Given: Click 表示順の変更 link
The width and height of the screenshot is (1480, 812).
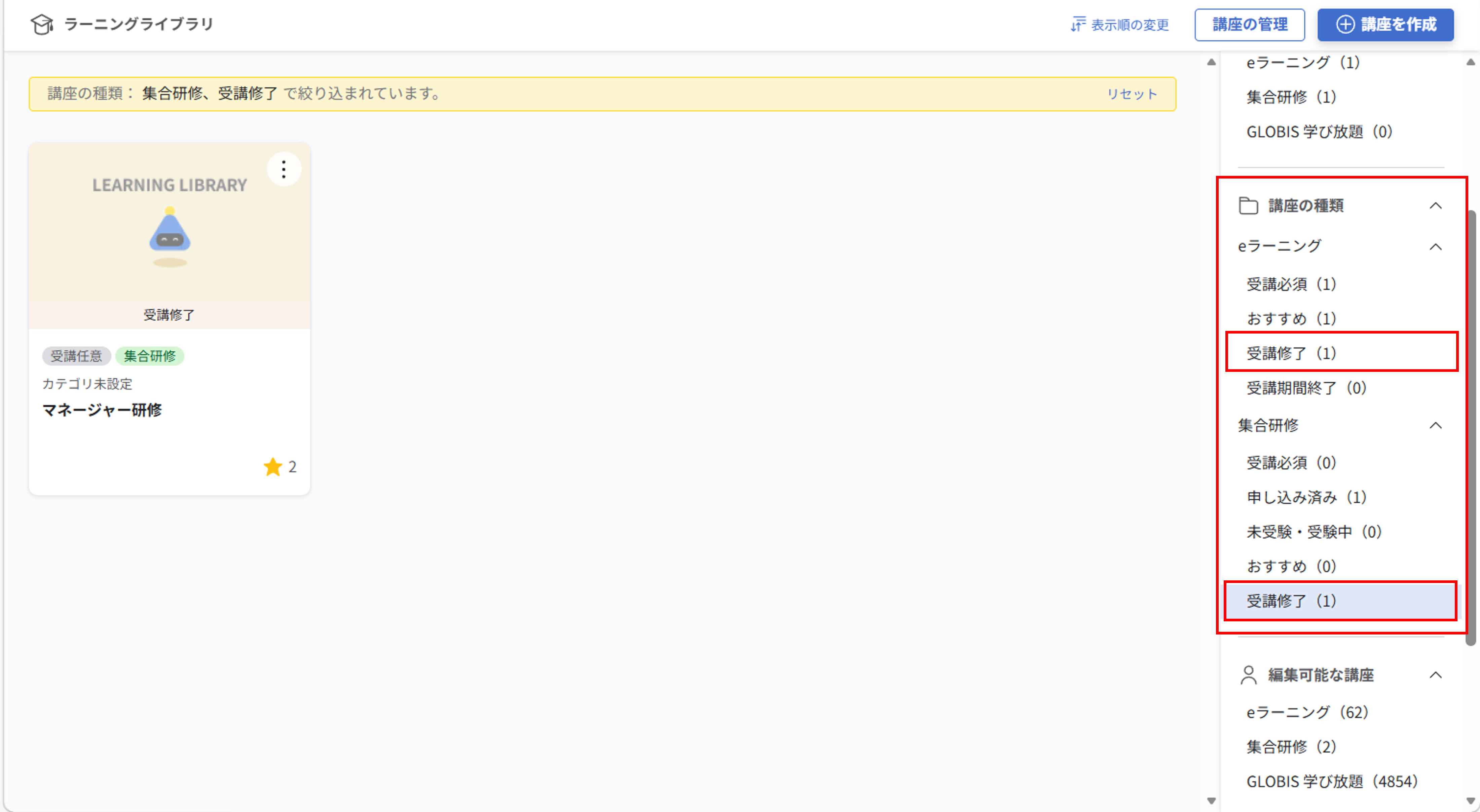Looking at the screenshot, I should (1120, 25).
